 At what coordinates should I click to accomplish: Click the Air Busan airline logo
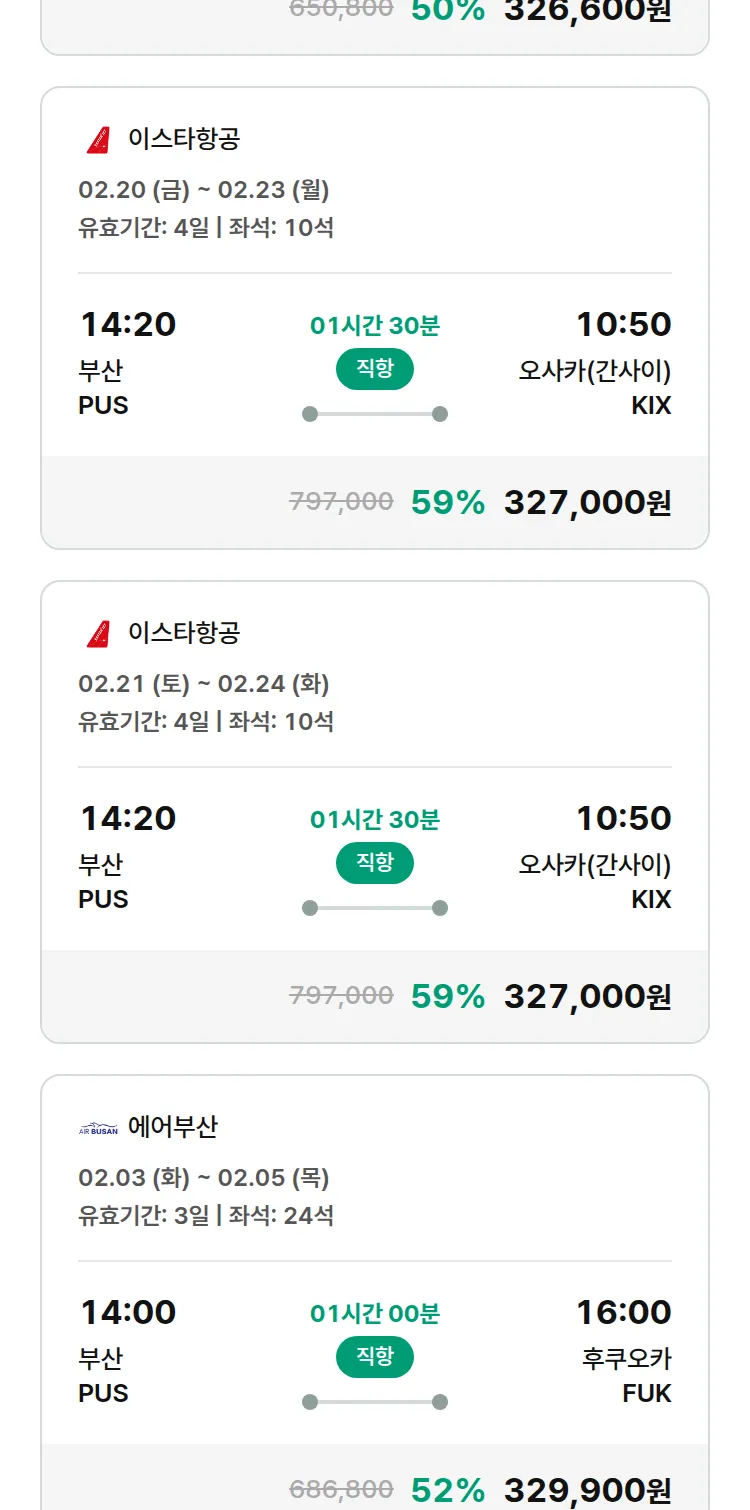point(98,1129)
